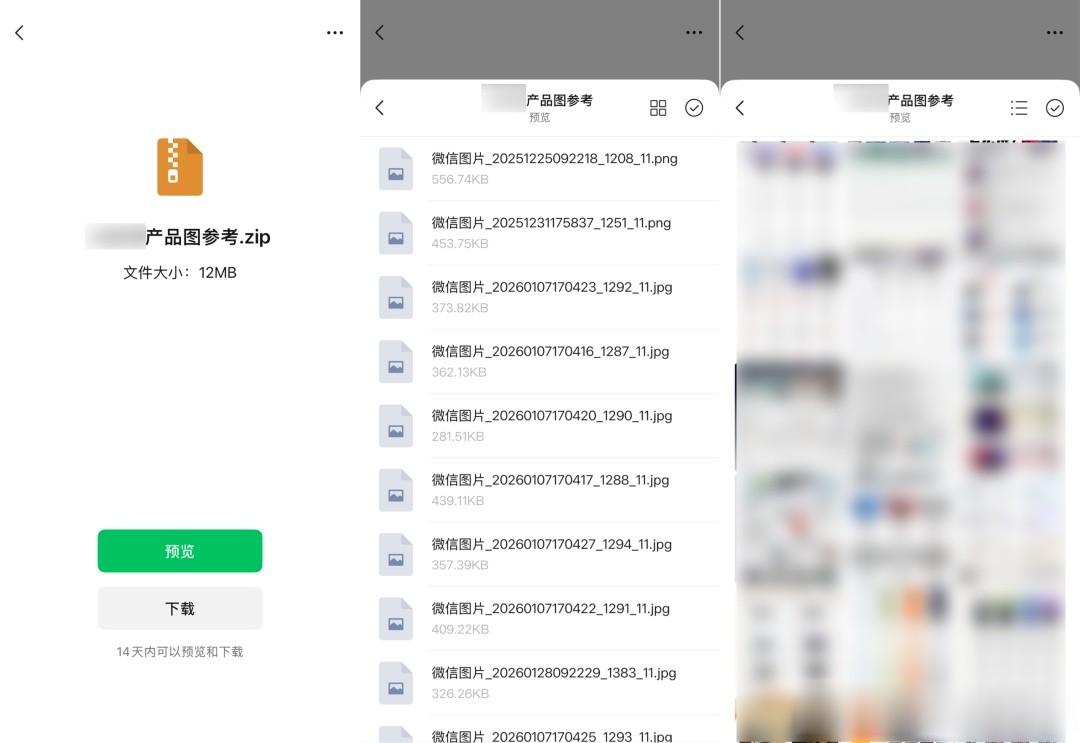Screen dimensions: 1080x743
Task: Click the image icon of the 362.13KB file
Action: tap(395, 362)
